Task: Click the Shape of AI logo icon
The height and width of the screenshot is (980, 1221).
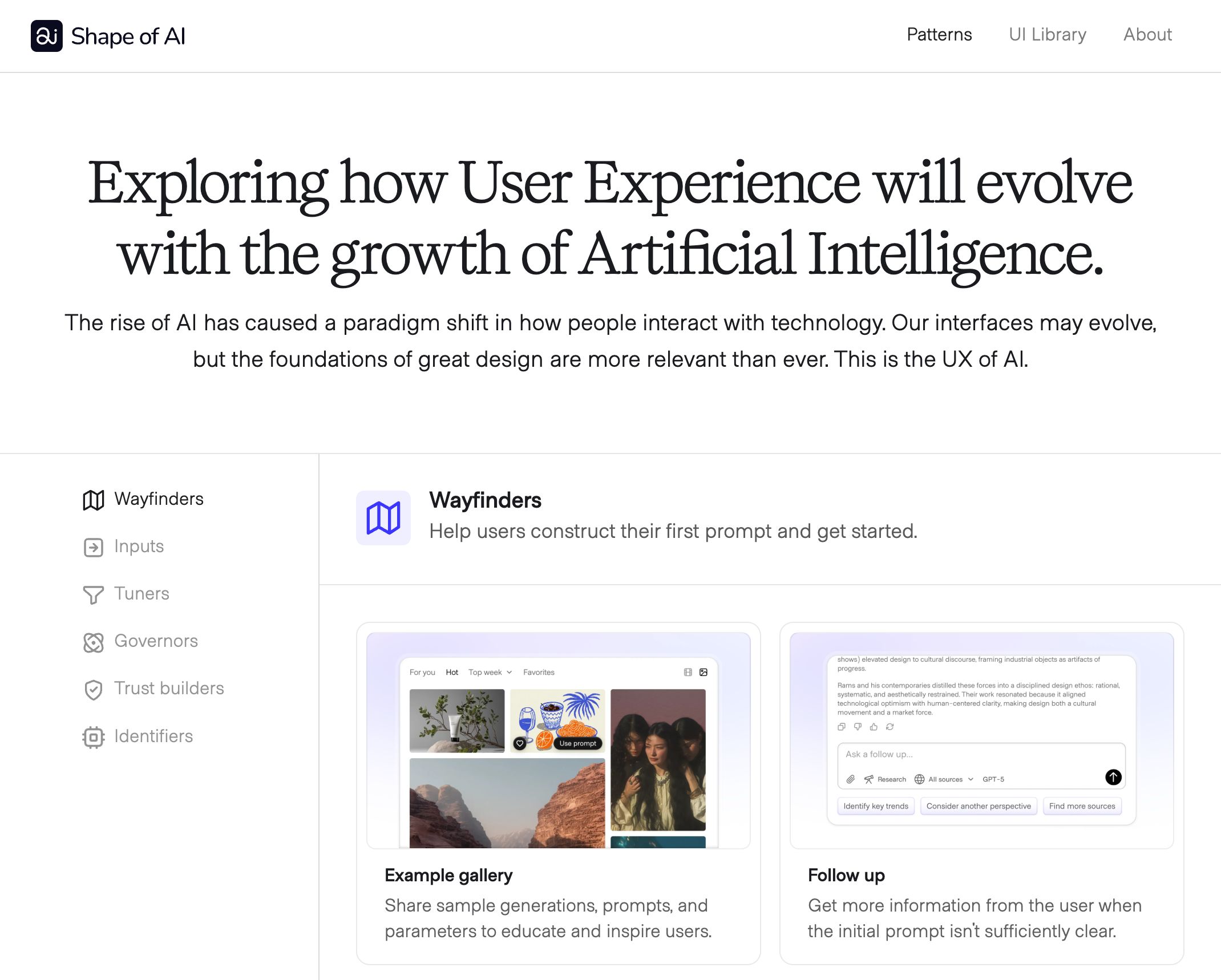Action: 47,36
